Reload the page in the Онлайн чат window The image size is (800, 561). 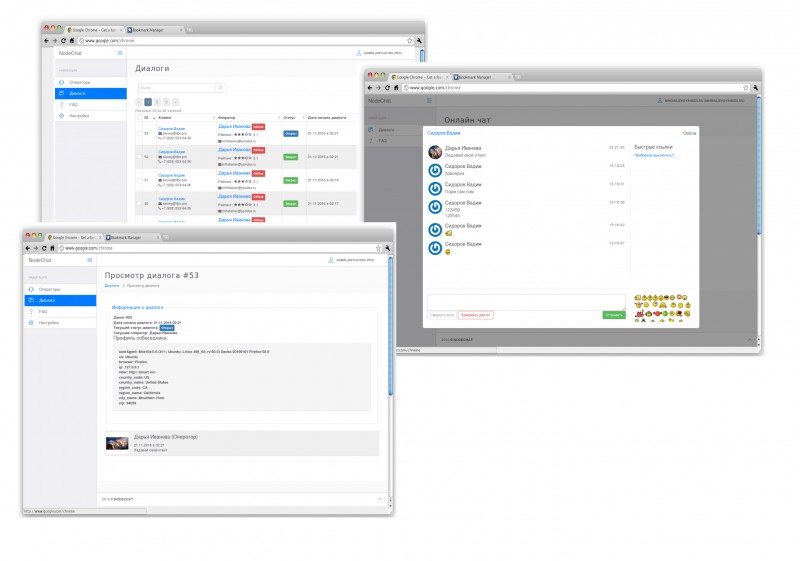coord(387,88)
